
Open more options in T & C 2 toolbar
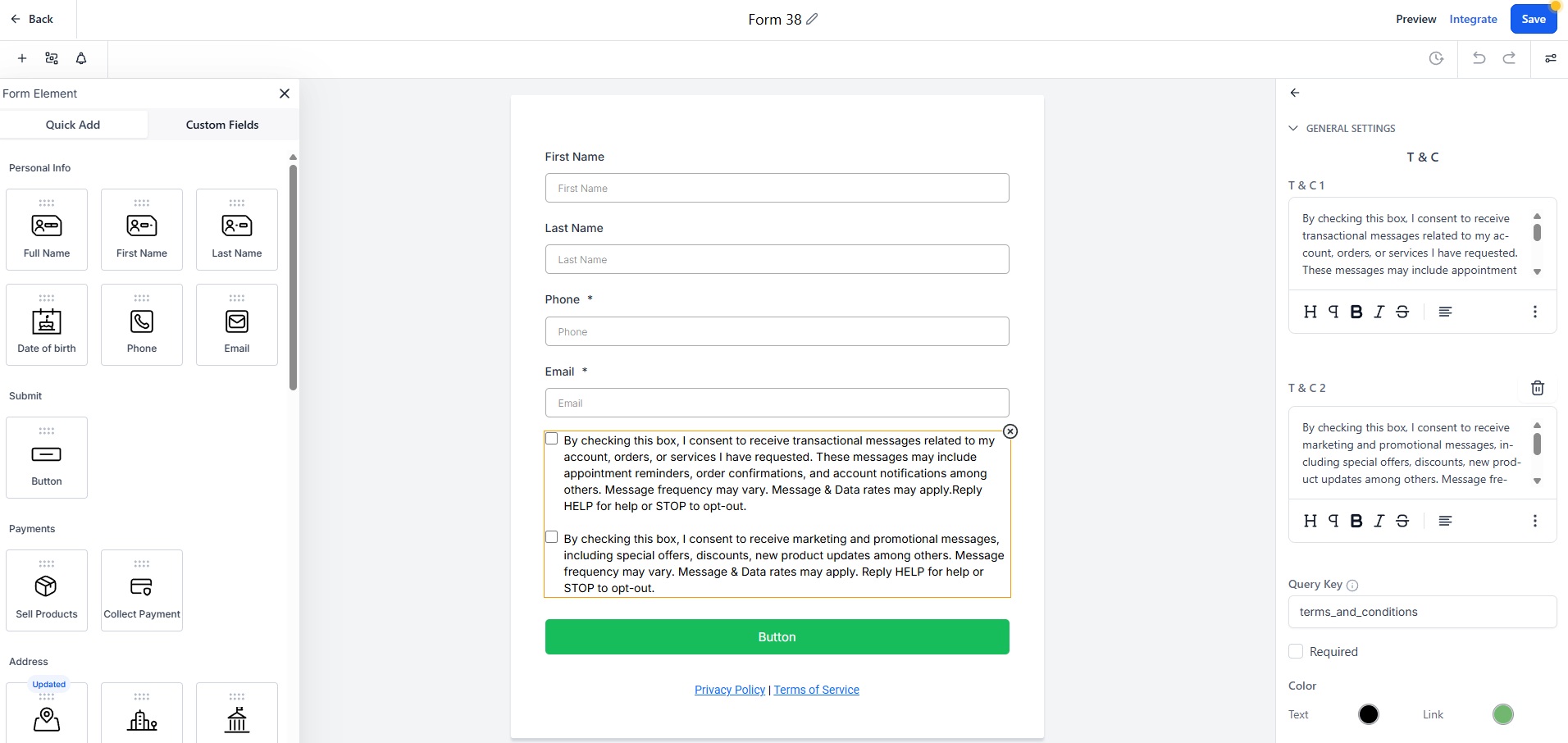point(1535,521)
